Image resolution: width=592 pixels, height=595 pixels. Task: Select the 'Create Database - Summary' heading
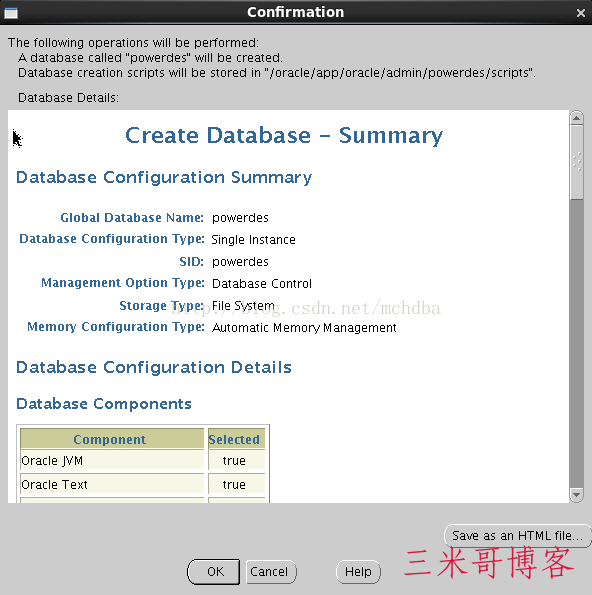pos(284,135)
